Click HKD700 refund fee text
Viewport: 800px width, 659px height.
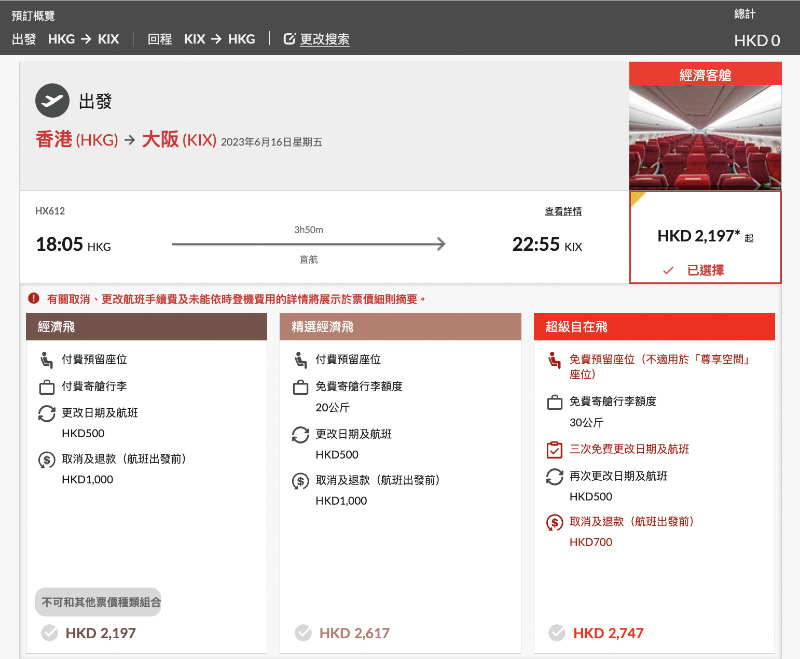click(591, 542)
